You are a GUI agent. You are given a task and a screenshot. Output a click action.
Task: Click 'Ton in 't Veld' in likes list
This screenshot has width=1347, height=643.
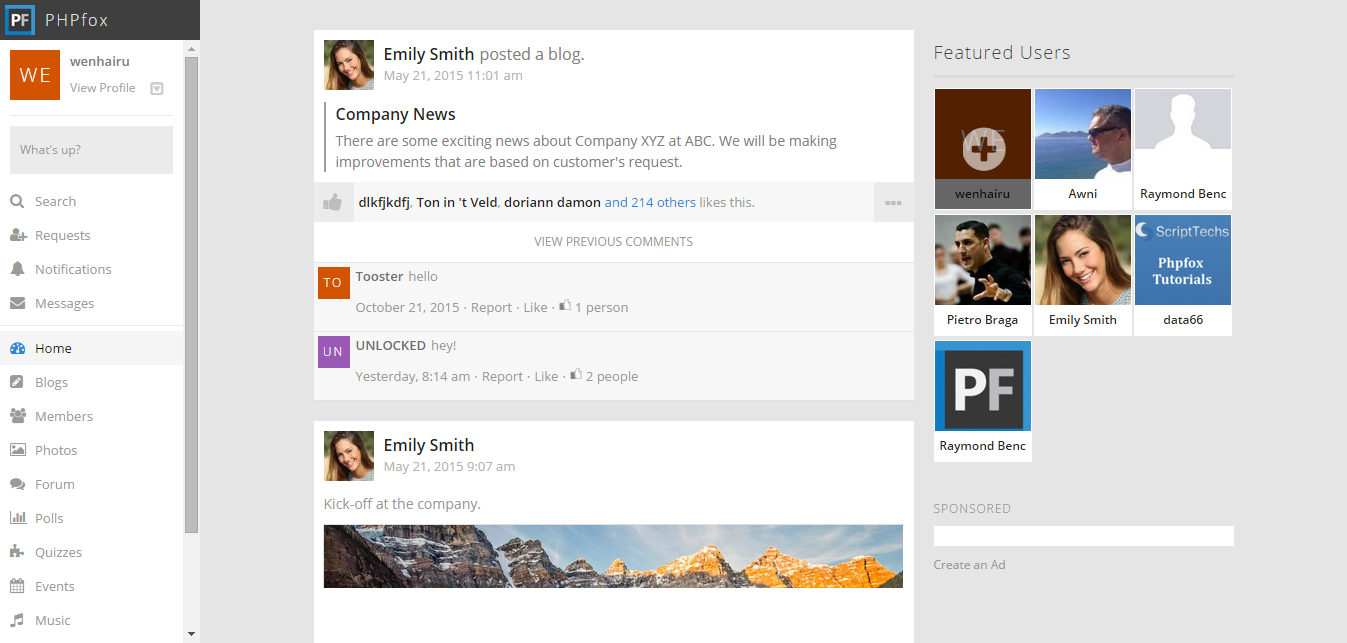click(457, 202)
